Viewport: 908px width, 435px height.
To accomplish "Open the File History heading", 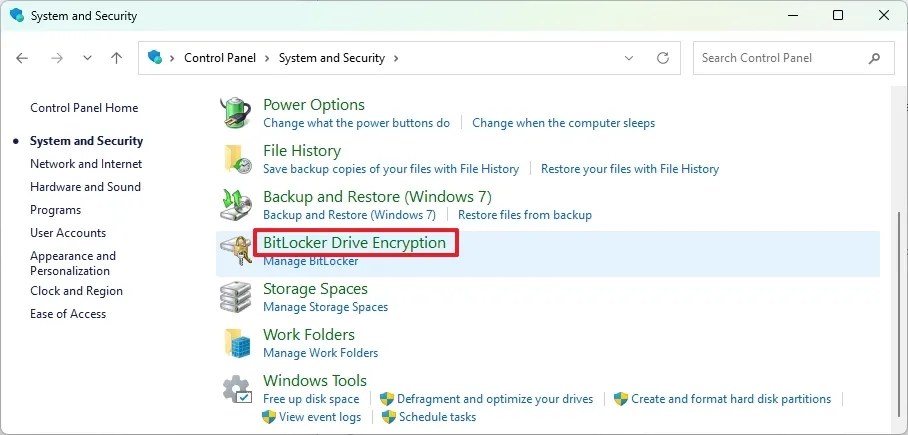I will [x=302, y=151].
